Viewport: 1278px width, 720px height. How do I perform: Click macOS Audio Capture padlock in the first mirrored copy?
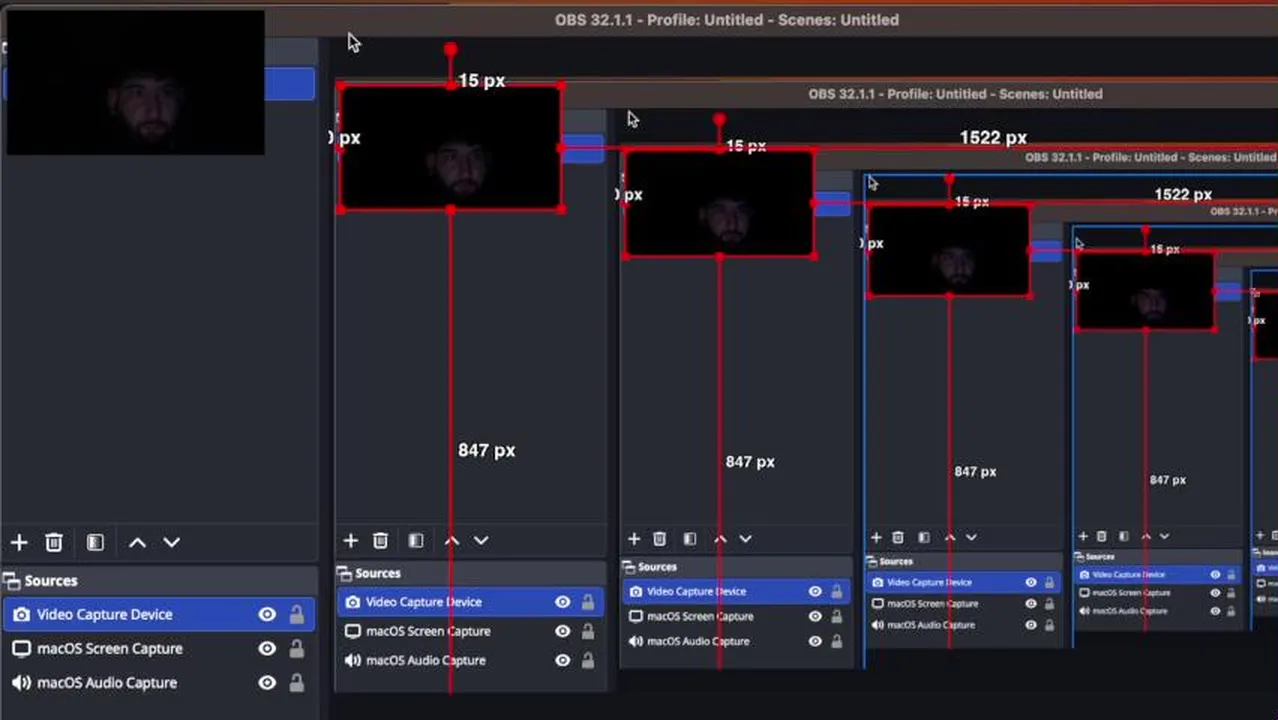click(588, 660)
